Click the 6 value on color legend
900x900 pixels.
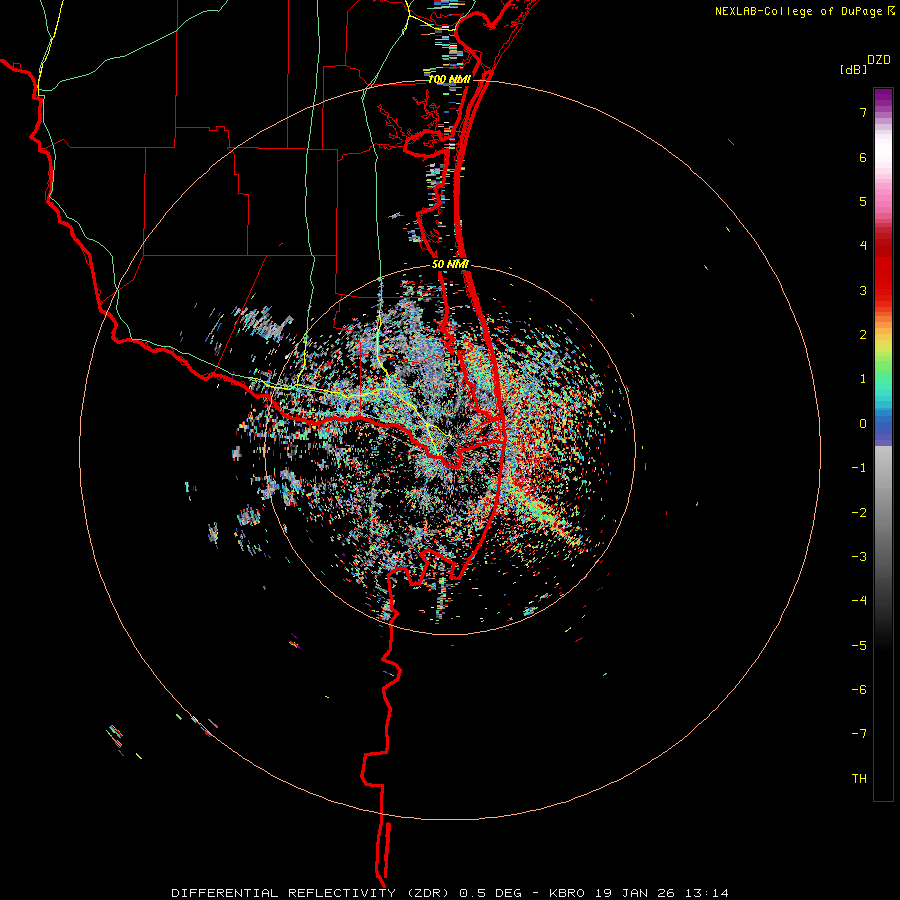coord(863,157)
